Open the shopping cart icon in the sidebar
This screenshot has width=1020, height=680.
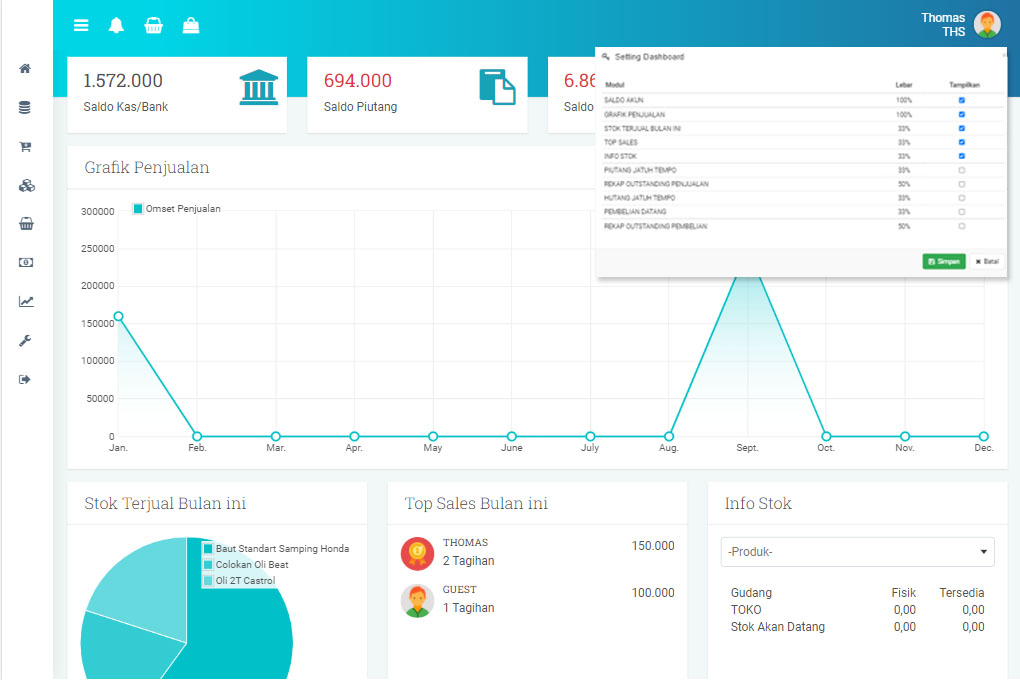(25, 146)
